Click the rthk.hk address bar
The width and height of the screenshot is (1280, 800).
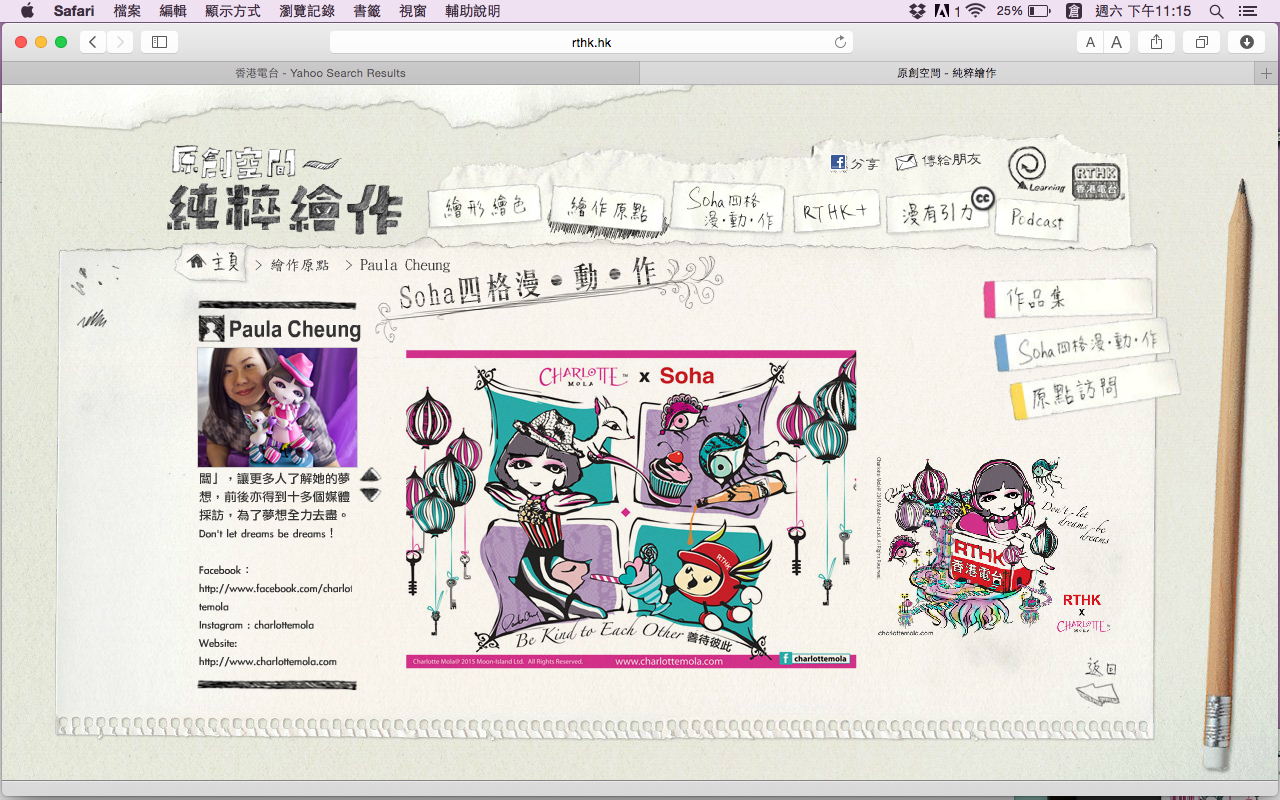click(x=591, y=42)
